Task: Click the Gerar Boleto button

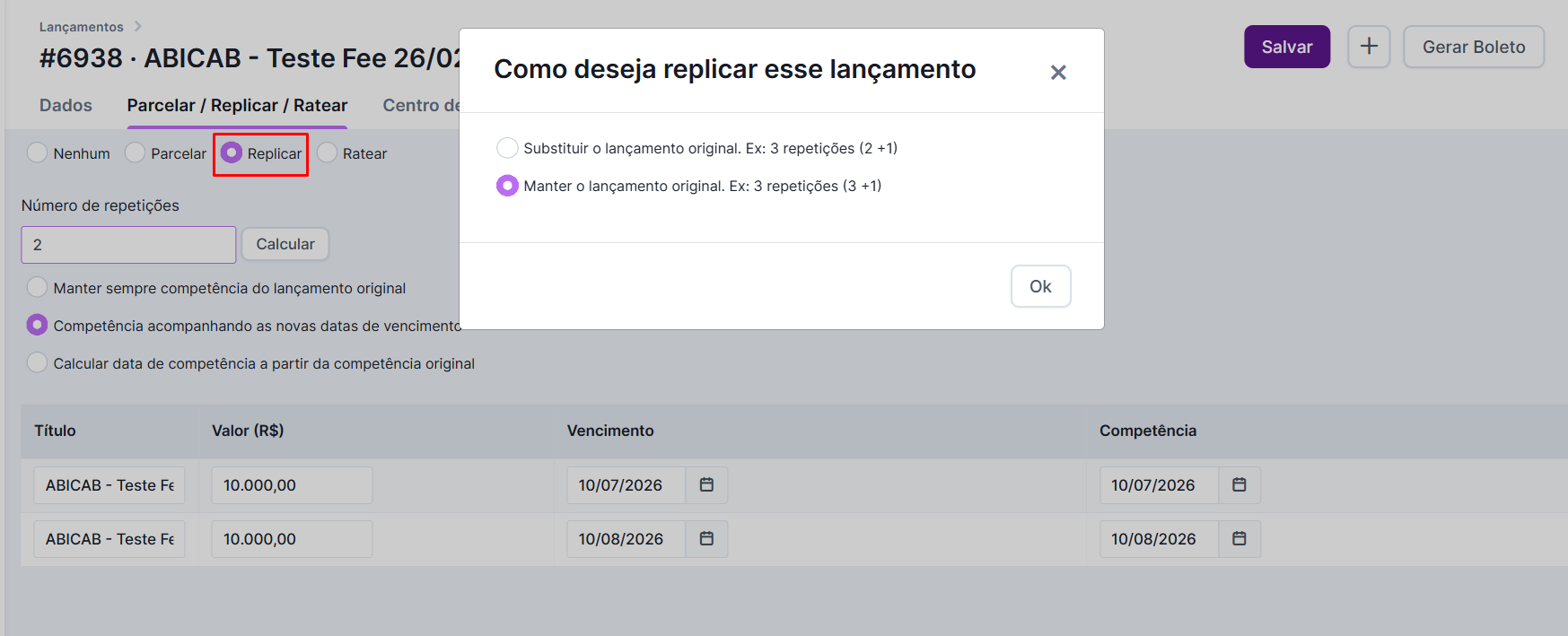Action: click(1473, 47)
